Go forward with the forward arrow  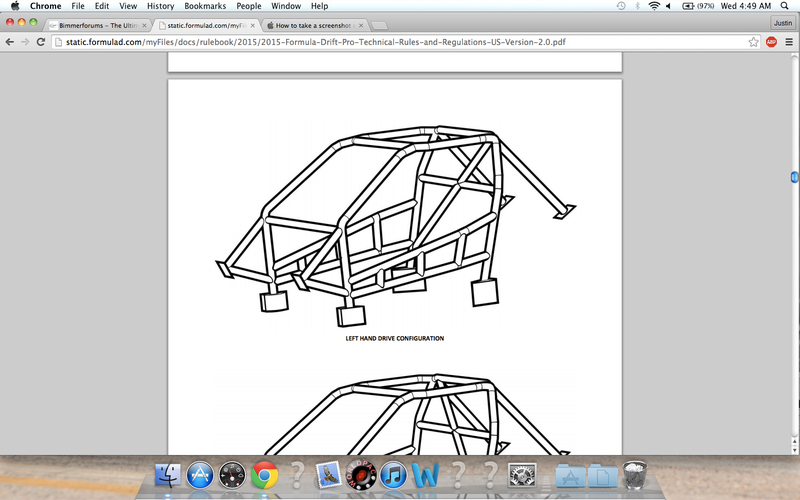click(25, 42)
